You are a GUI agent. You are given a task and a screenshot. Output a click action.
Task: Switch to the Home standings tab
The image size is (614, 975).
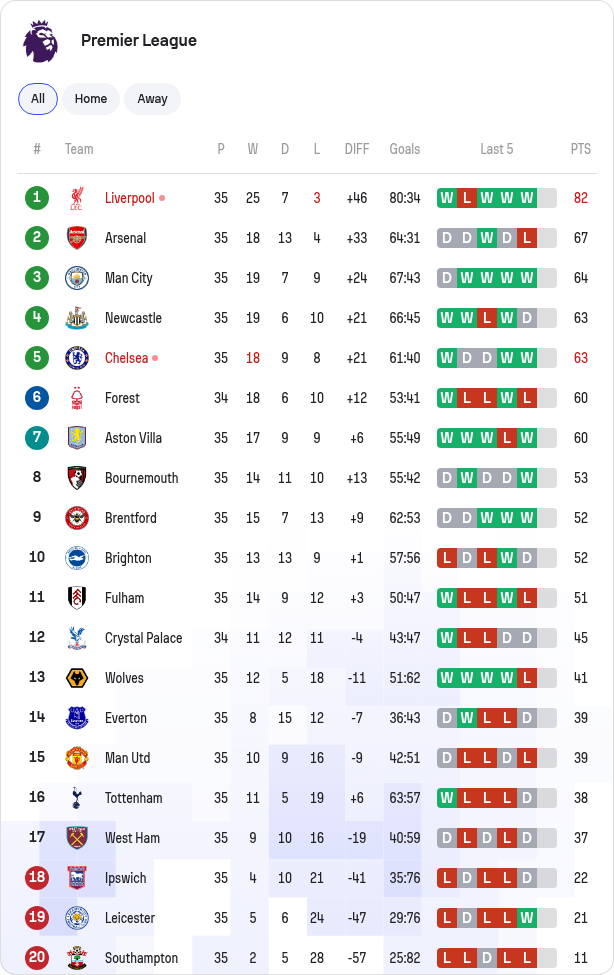click(x=91, y=99)
